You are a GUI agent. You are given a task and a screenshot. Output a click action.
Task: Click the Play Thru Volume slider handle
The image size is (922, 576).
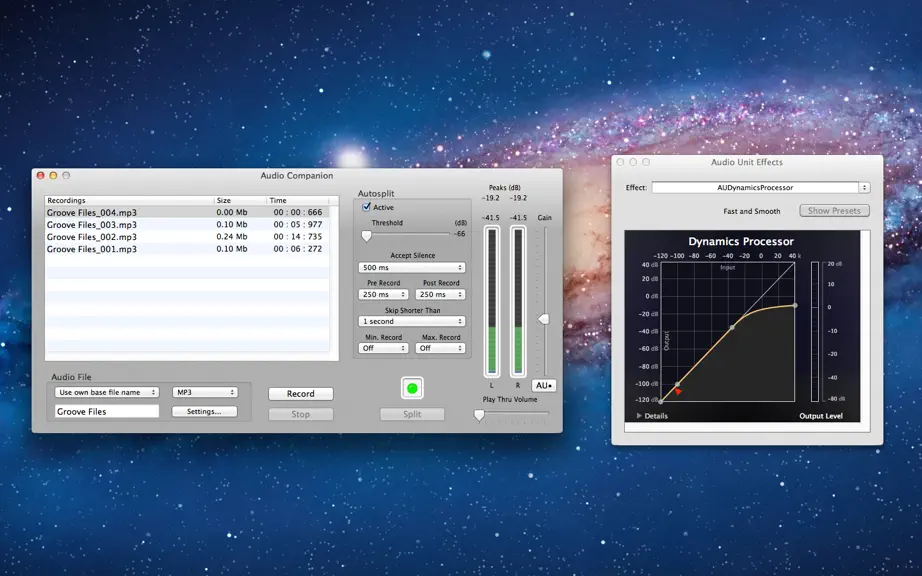click(x=479, y=416)
